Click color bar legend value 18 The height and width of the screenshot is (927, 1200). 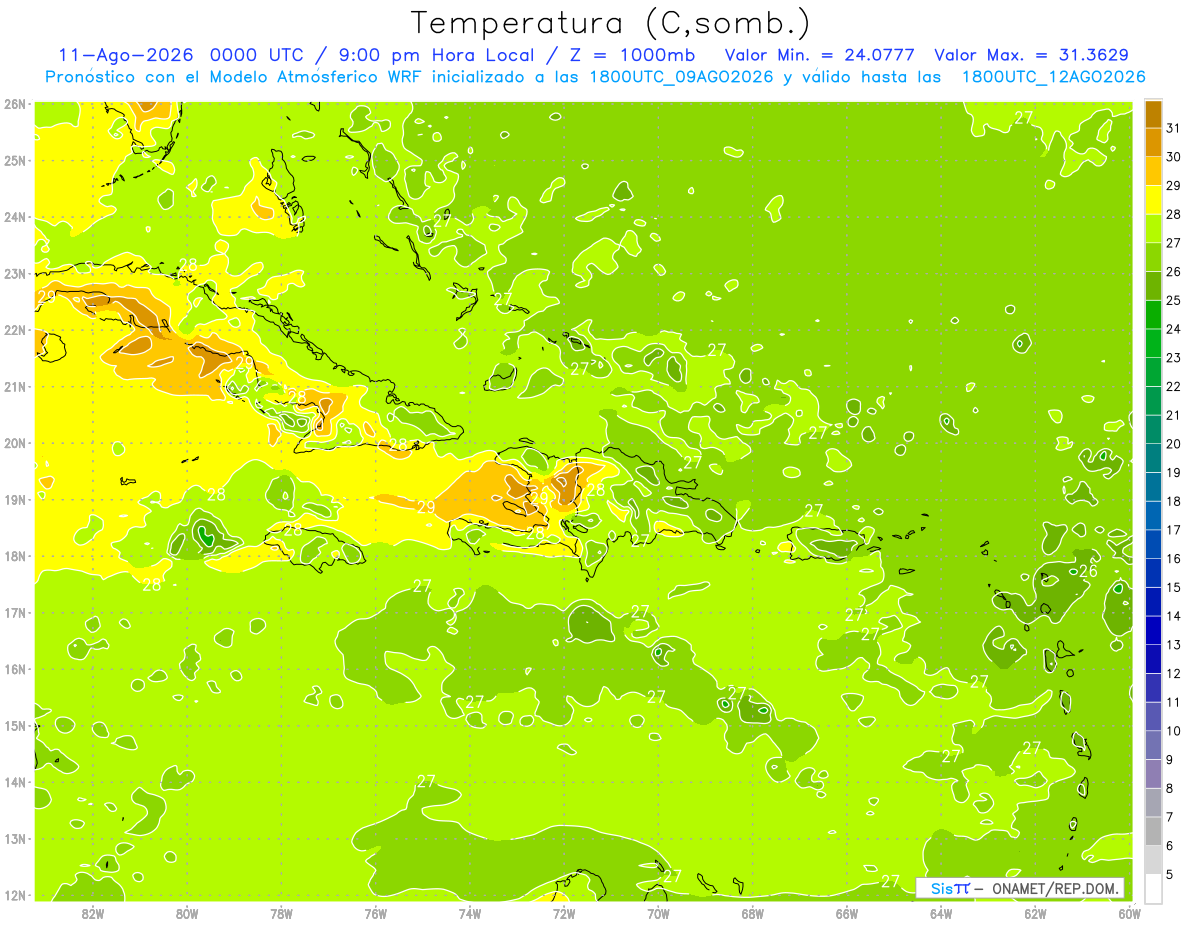click(x=1173, y=501)
